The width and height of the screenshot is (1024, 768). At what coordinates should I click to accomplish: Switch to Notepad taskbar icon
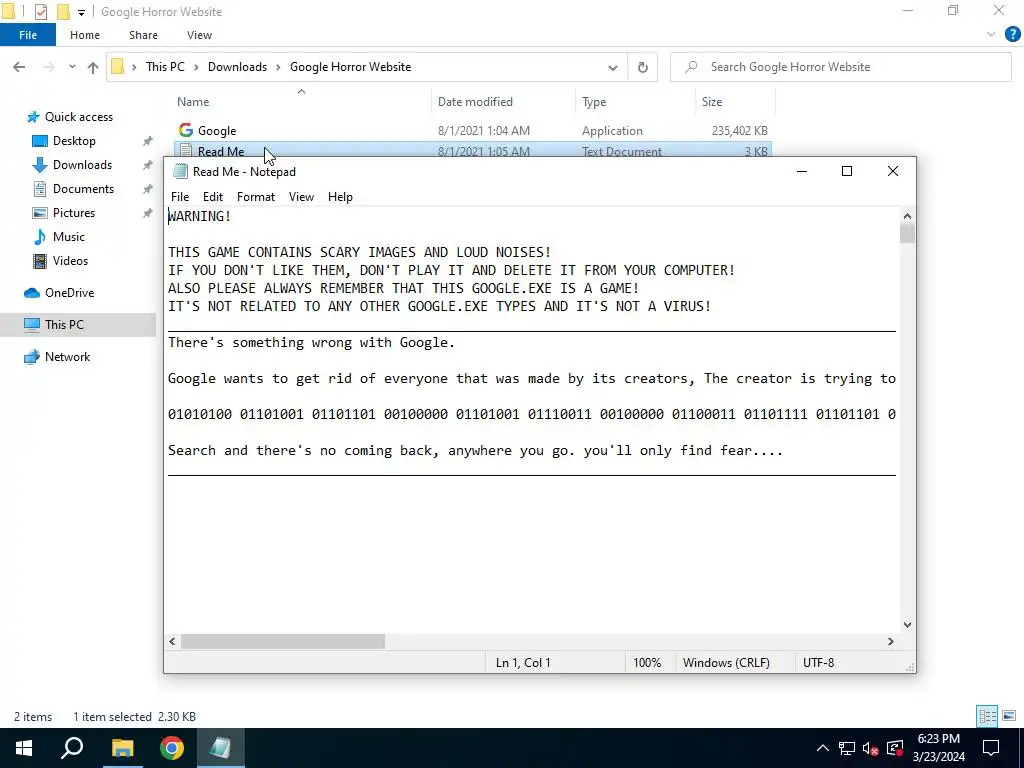[x=220, y=748]
